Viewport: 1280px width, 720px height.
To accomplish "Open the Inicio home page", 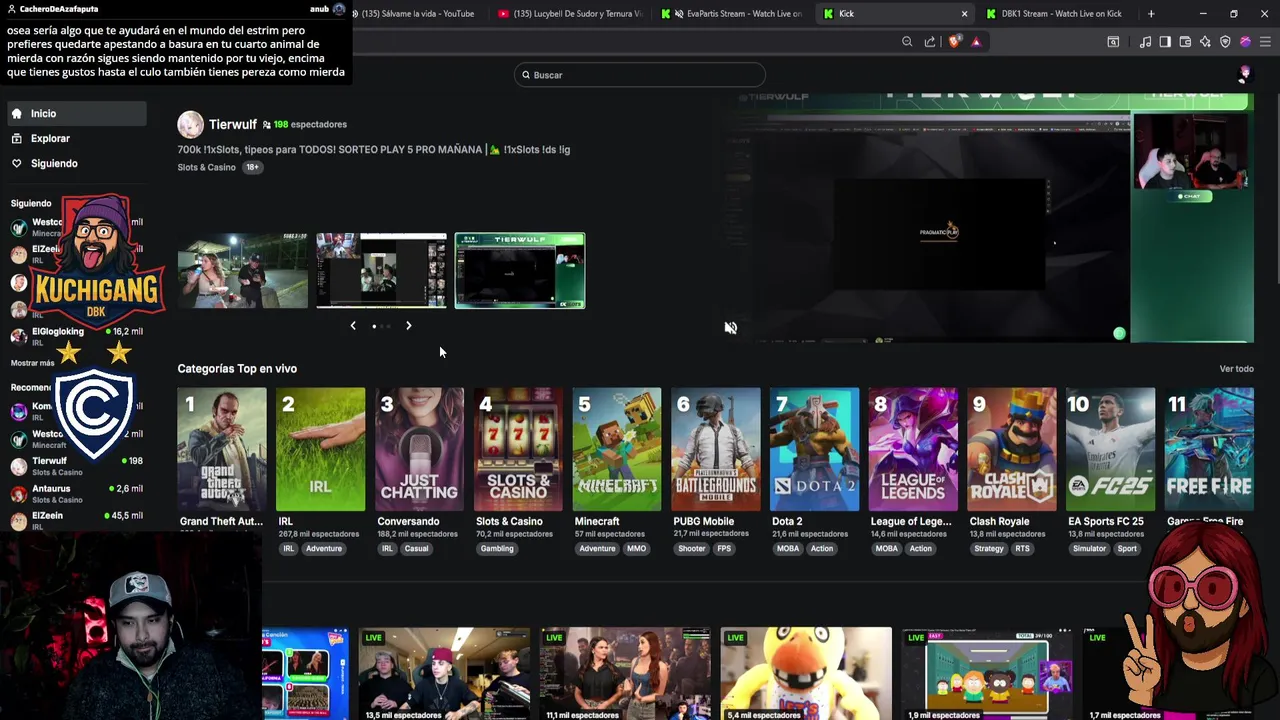I will tap(76, 114).
